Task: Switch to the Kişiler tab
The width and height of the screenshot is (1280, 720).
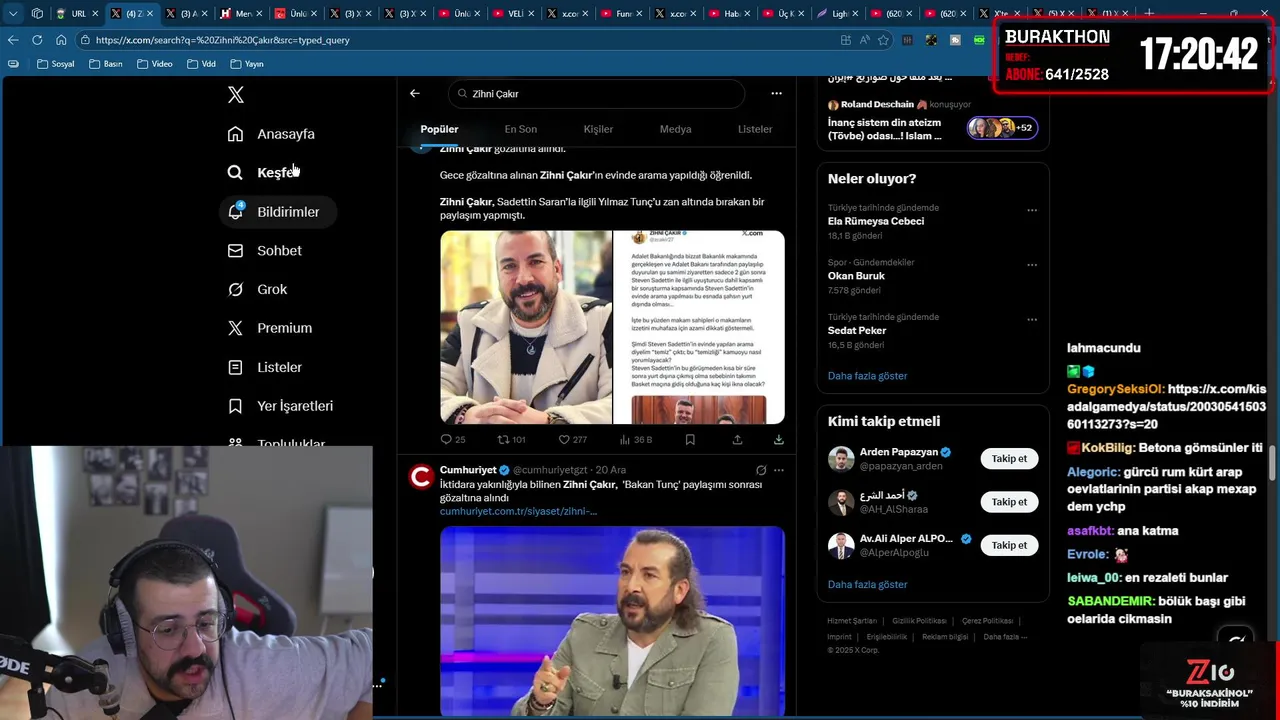Action: point(598,129)
